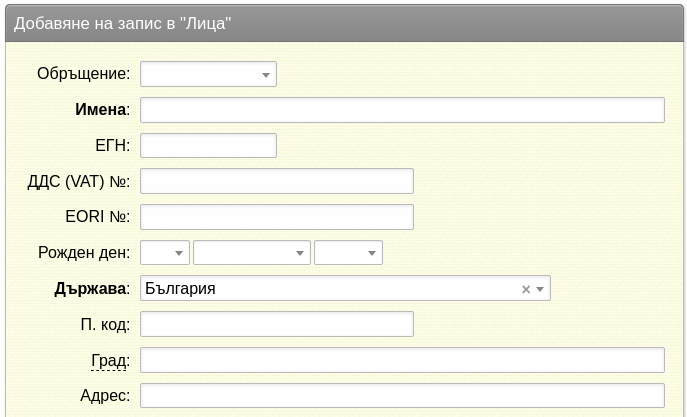The image size is (687, 417).
Task: Click the България country combo box
Action: point(345,288)
